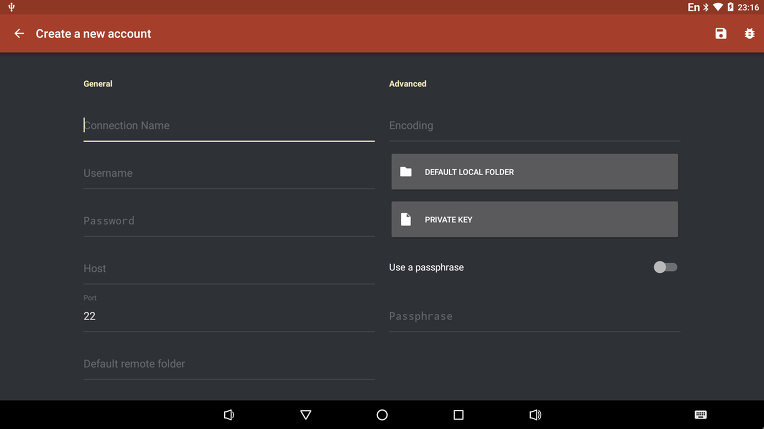Screen dimensions: 764x429
Task: Lower volume using the left speaker icon
Action: [229, 415]
